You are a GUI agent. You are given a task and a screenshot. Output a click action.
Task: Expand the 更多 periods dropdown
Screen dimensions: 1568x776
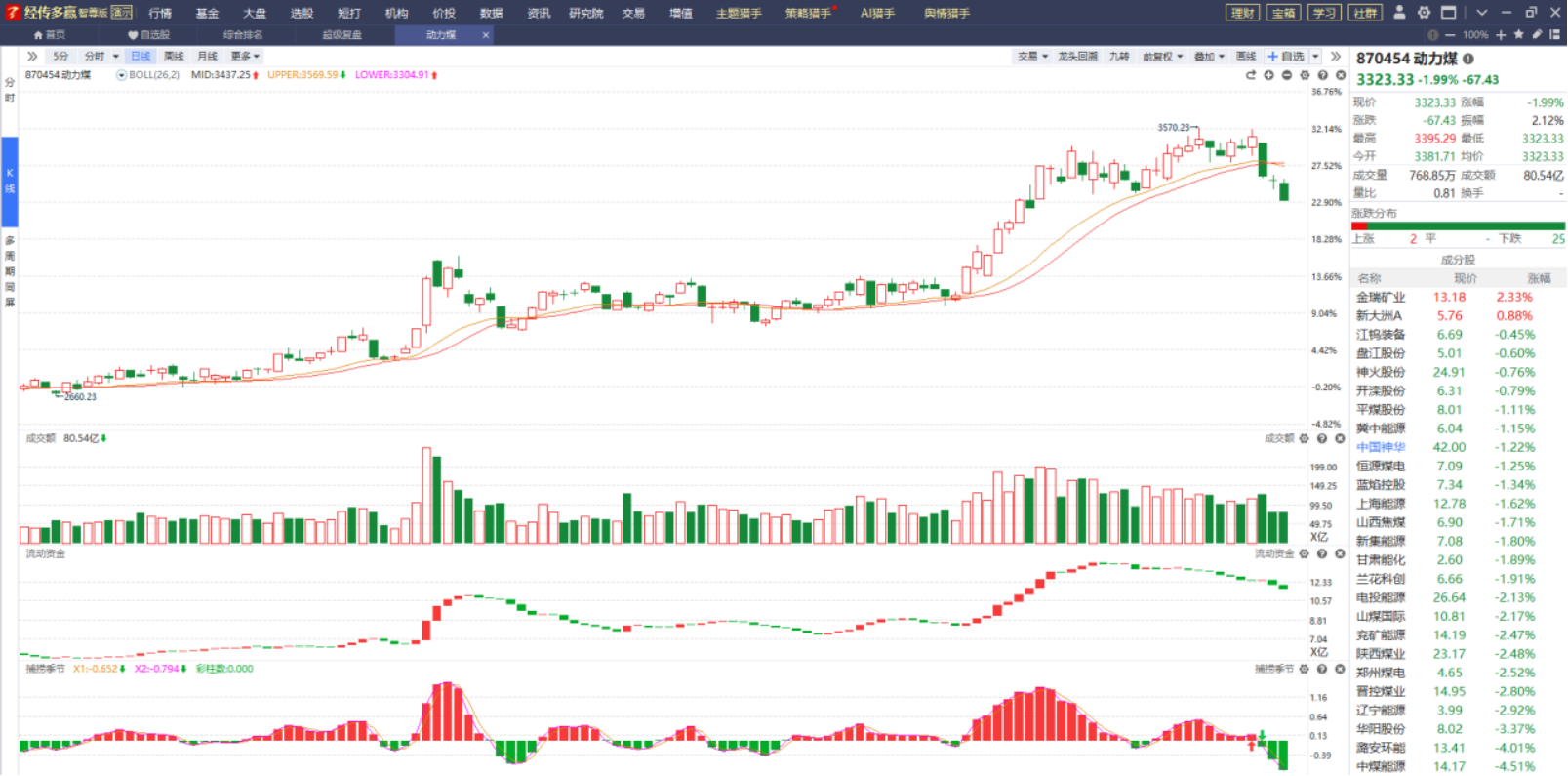pos(244,57)
